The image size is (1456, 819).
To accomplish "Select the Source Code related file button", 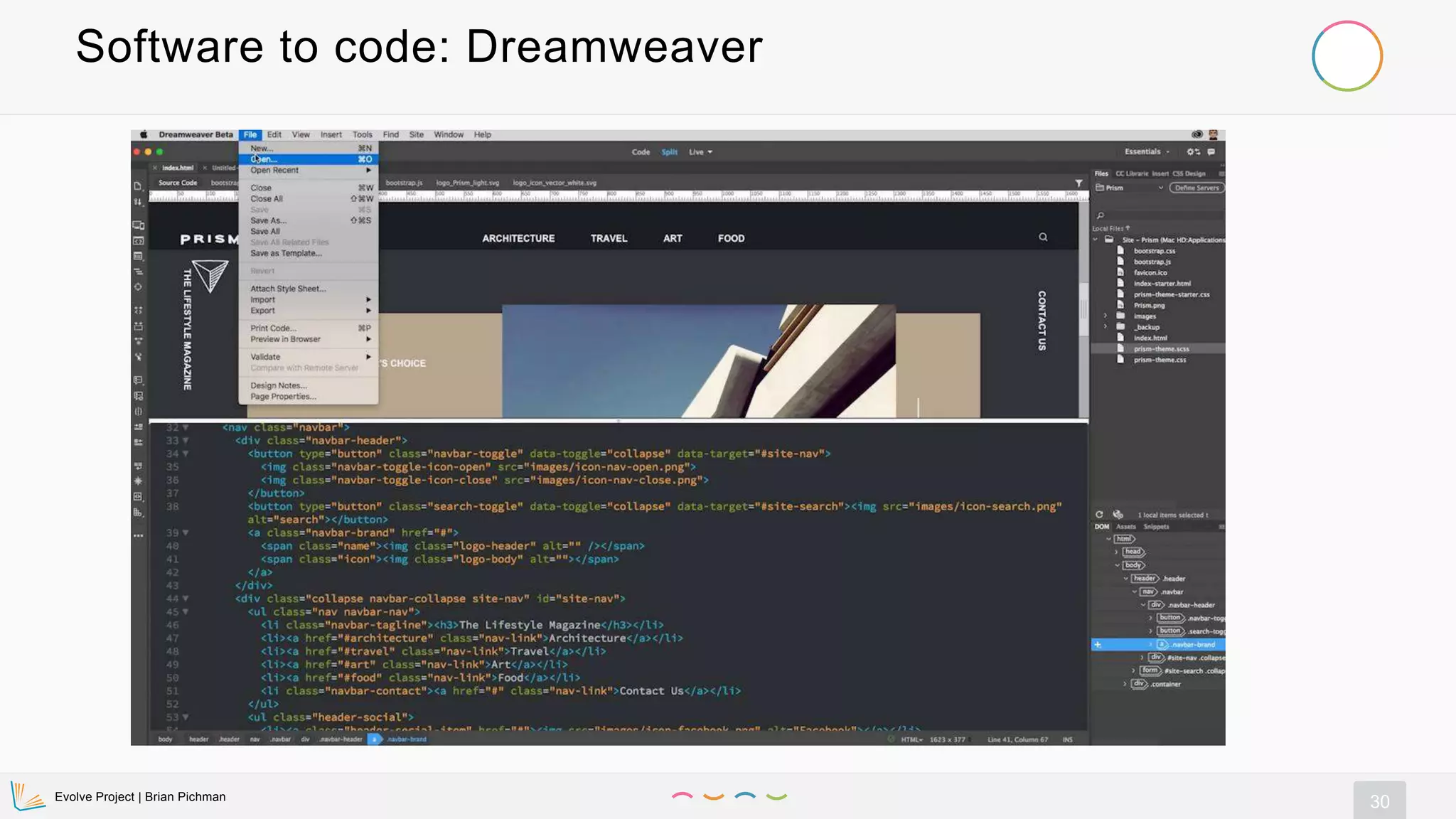I will pos(178,183).
